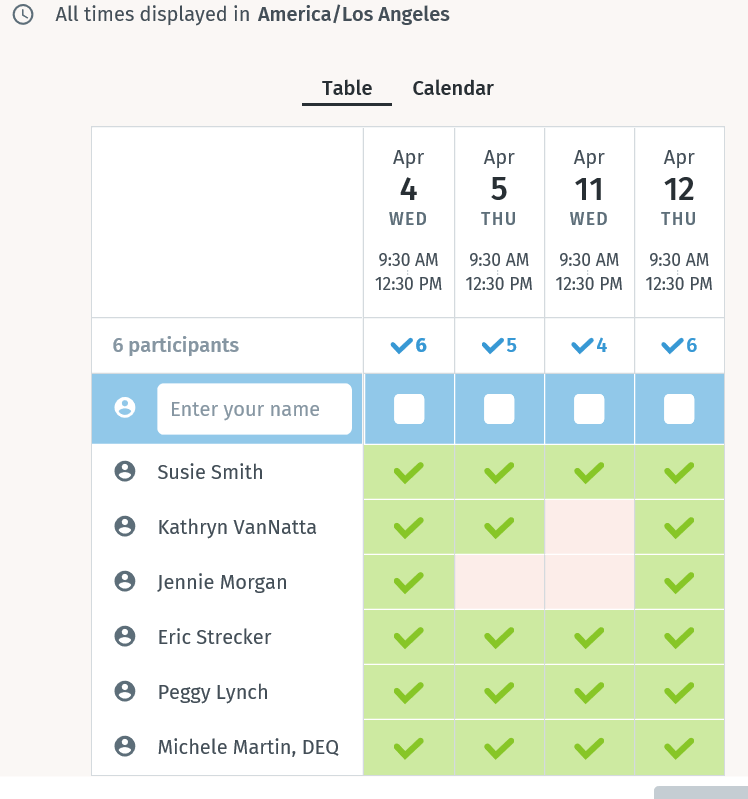Click Michele Martin, DEQ avatar icon
748x799 pixels.
point(125,747)
